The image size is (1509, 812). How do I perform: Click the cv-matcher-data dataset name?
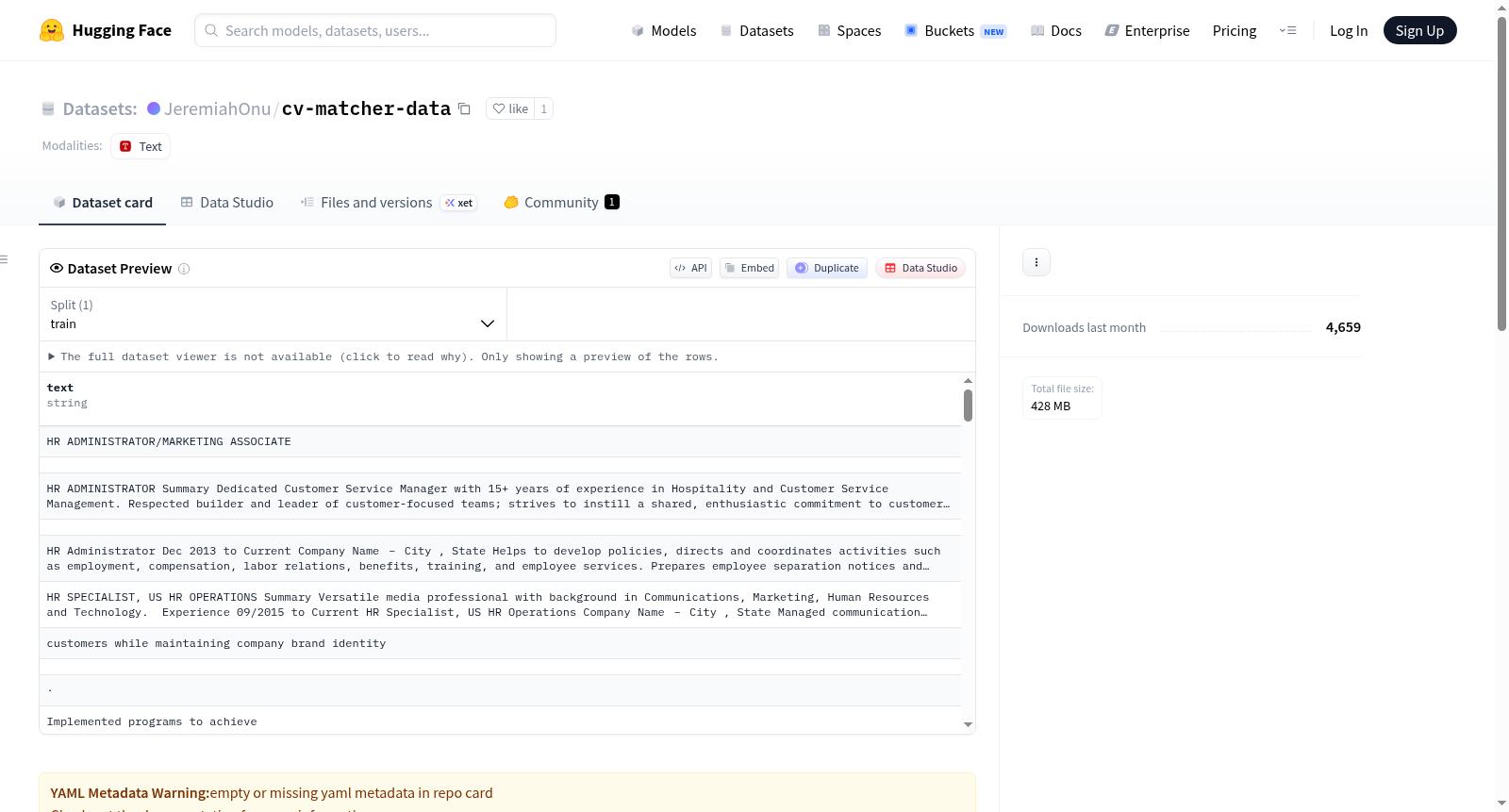tap(366, 108)
